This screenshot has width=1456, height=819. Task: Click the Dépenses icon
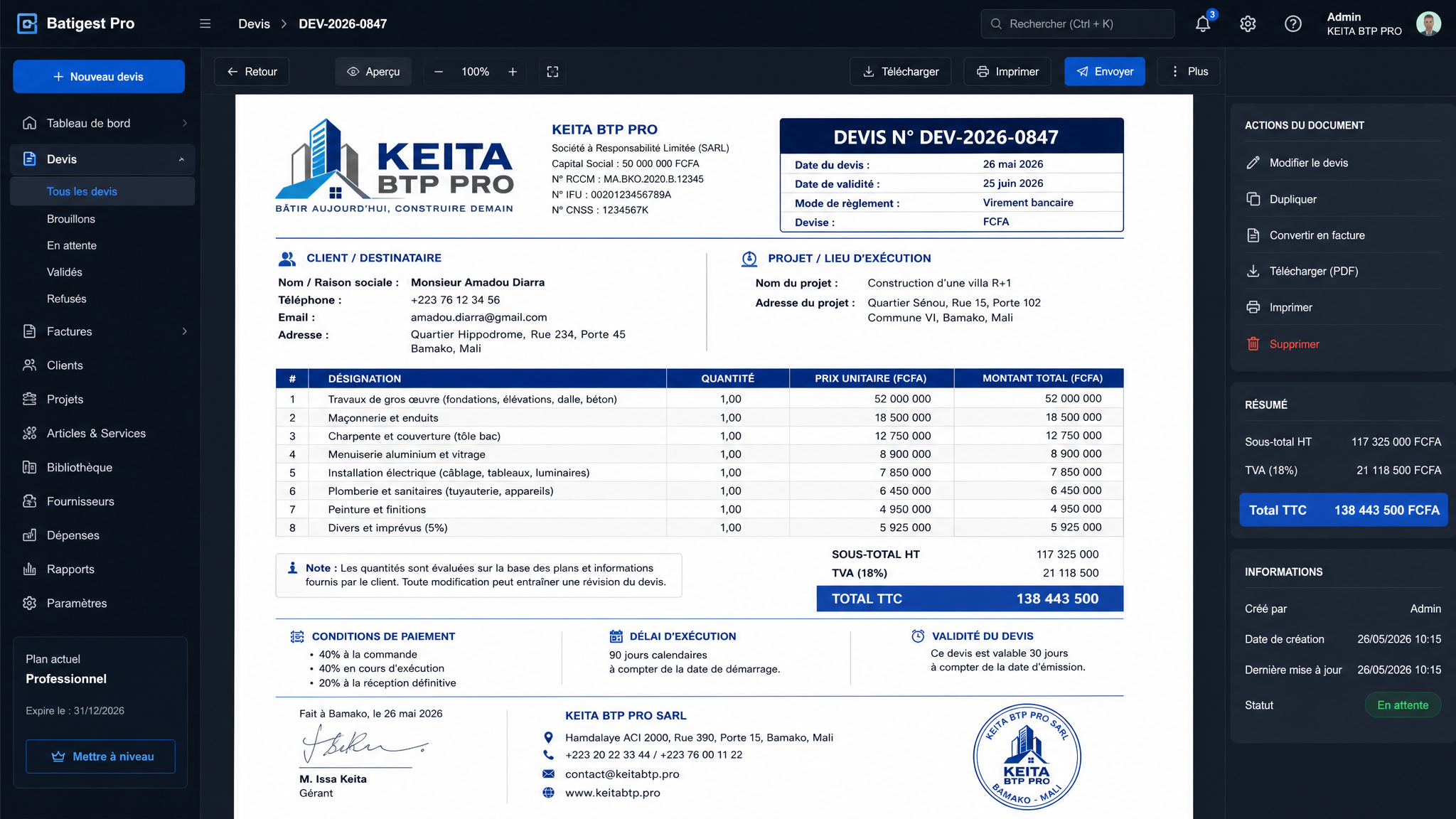29,535
